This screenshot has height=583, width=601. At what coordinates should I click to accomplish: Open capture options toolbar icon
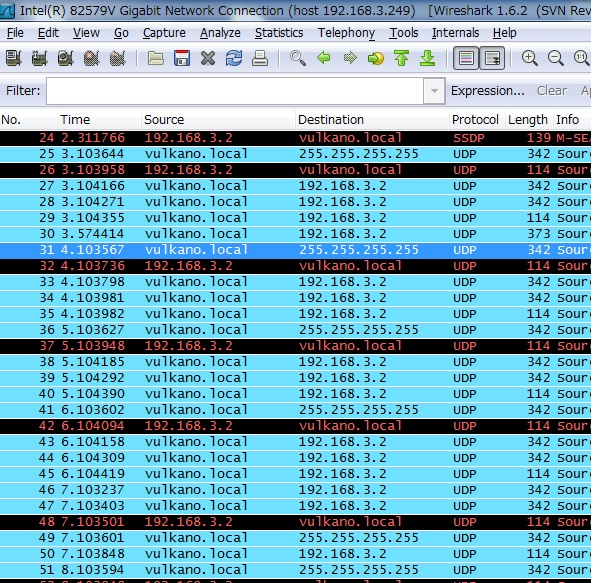tap(39, 59)
